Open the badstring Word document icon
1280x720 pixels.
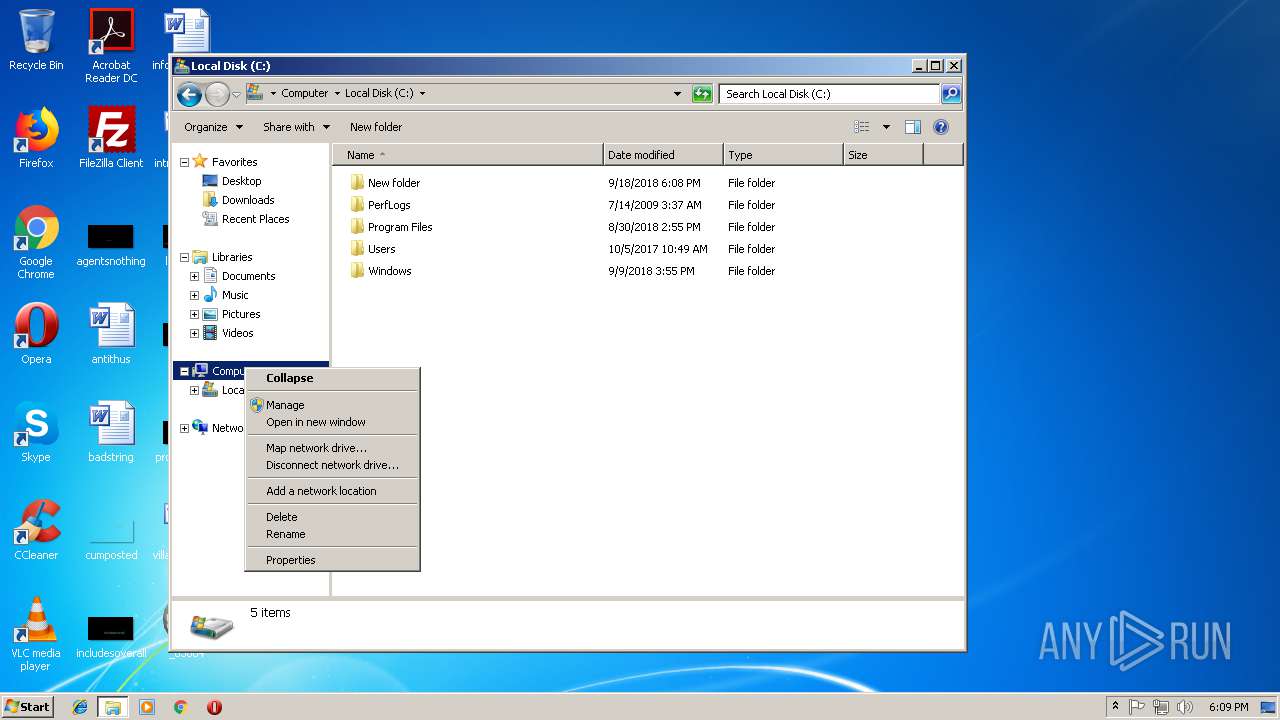click(111, 432)
